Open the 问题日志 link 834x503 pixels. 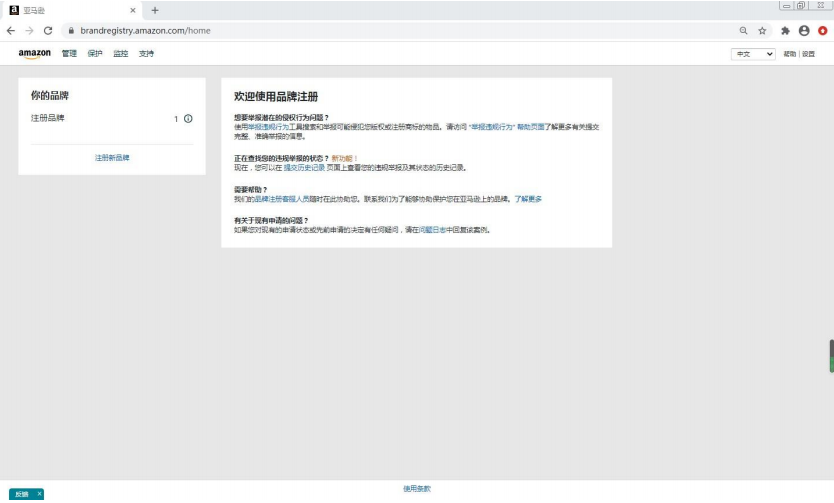coord(432,230)
